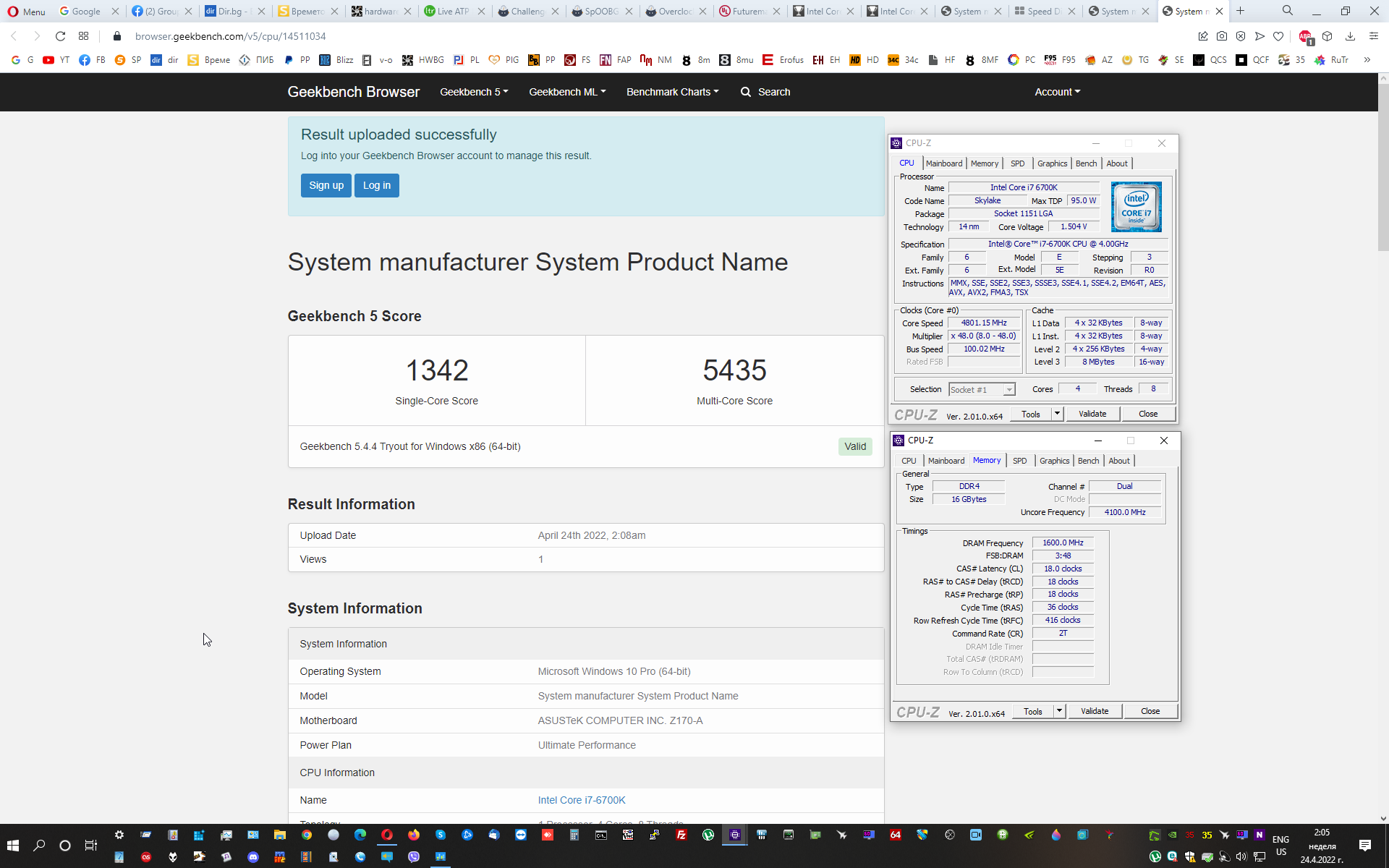Show more bookmarks overflow chevron

[1367, 60]
